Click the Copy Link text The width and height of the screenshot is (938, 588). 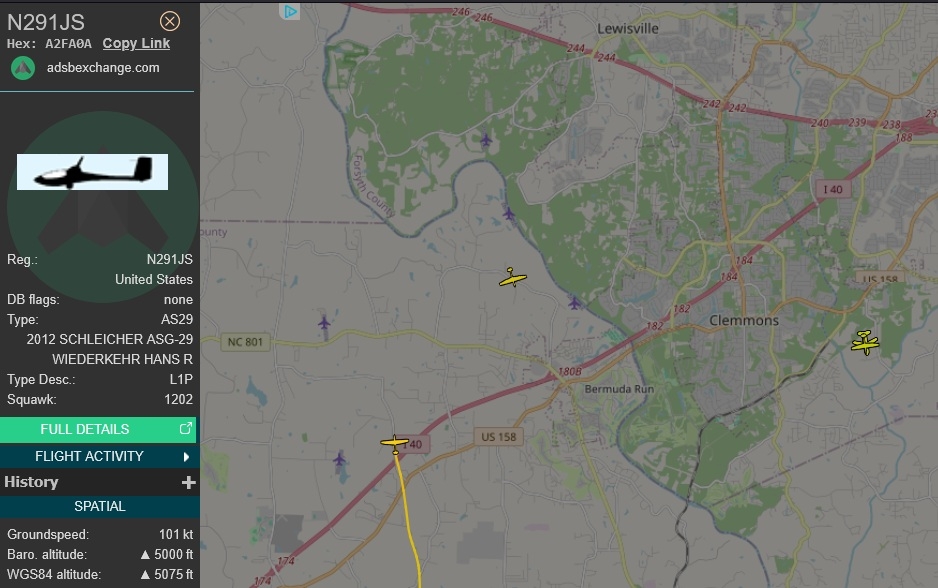click(x=136, y=44)
